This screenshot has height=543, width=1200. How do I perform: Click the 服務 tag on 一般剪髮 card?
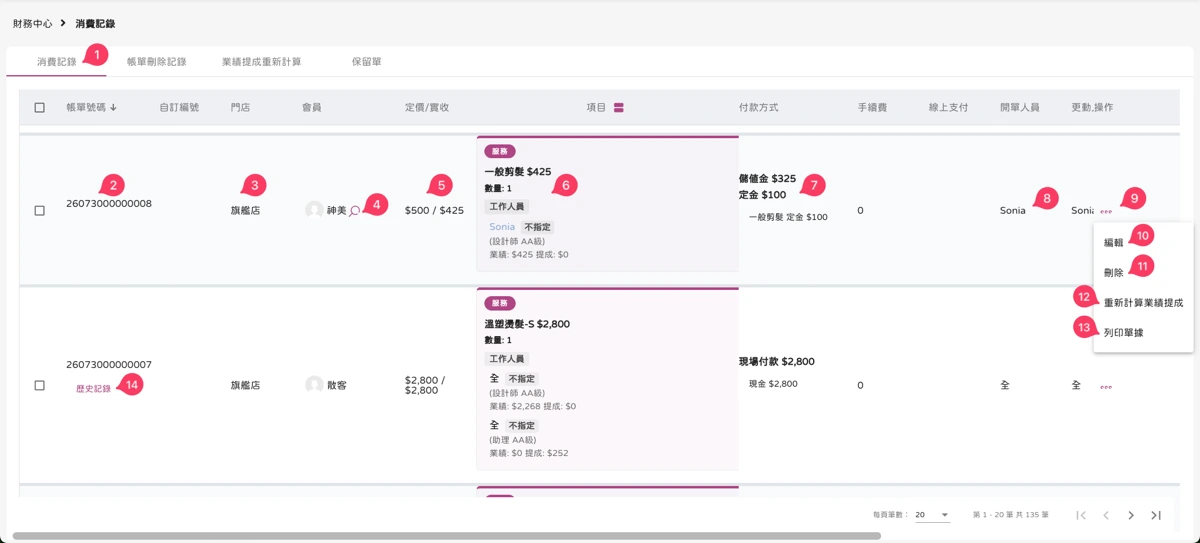click(500, 151)
